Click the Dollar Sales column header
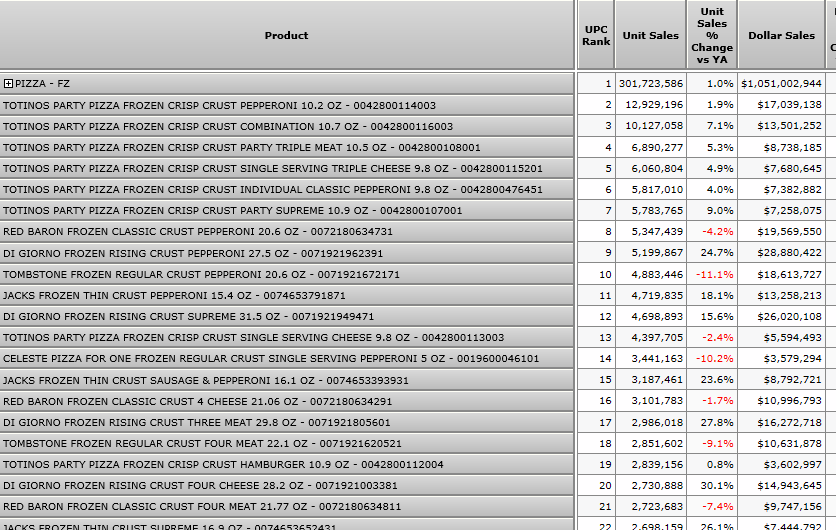The image size is (836, 531). click(x=781, y=36)
